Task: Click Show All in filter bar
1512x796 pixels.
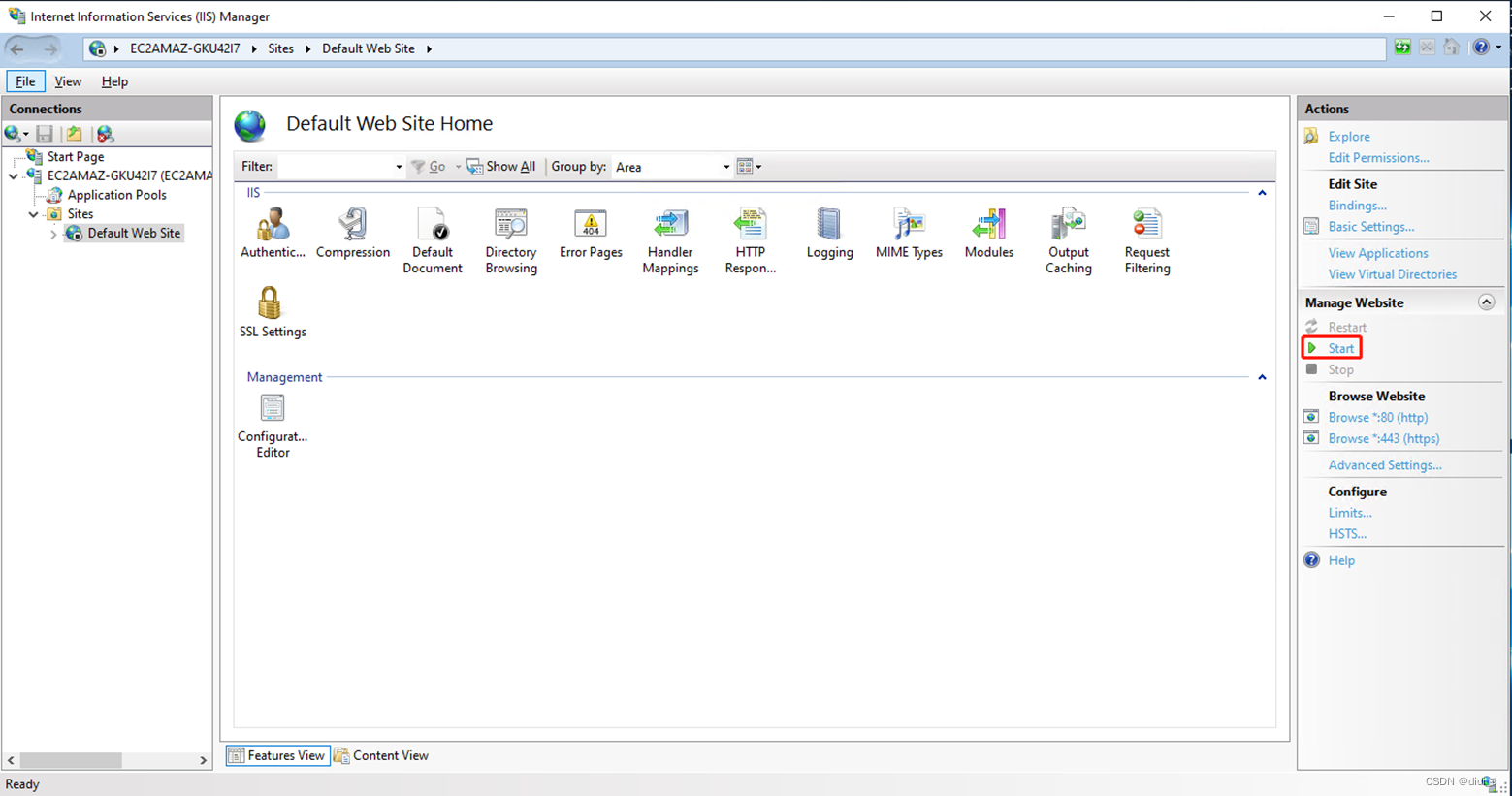Action: point(501,167)
